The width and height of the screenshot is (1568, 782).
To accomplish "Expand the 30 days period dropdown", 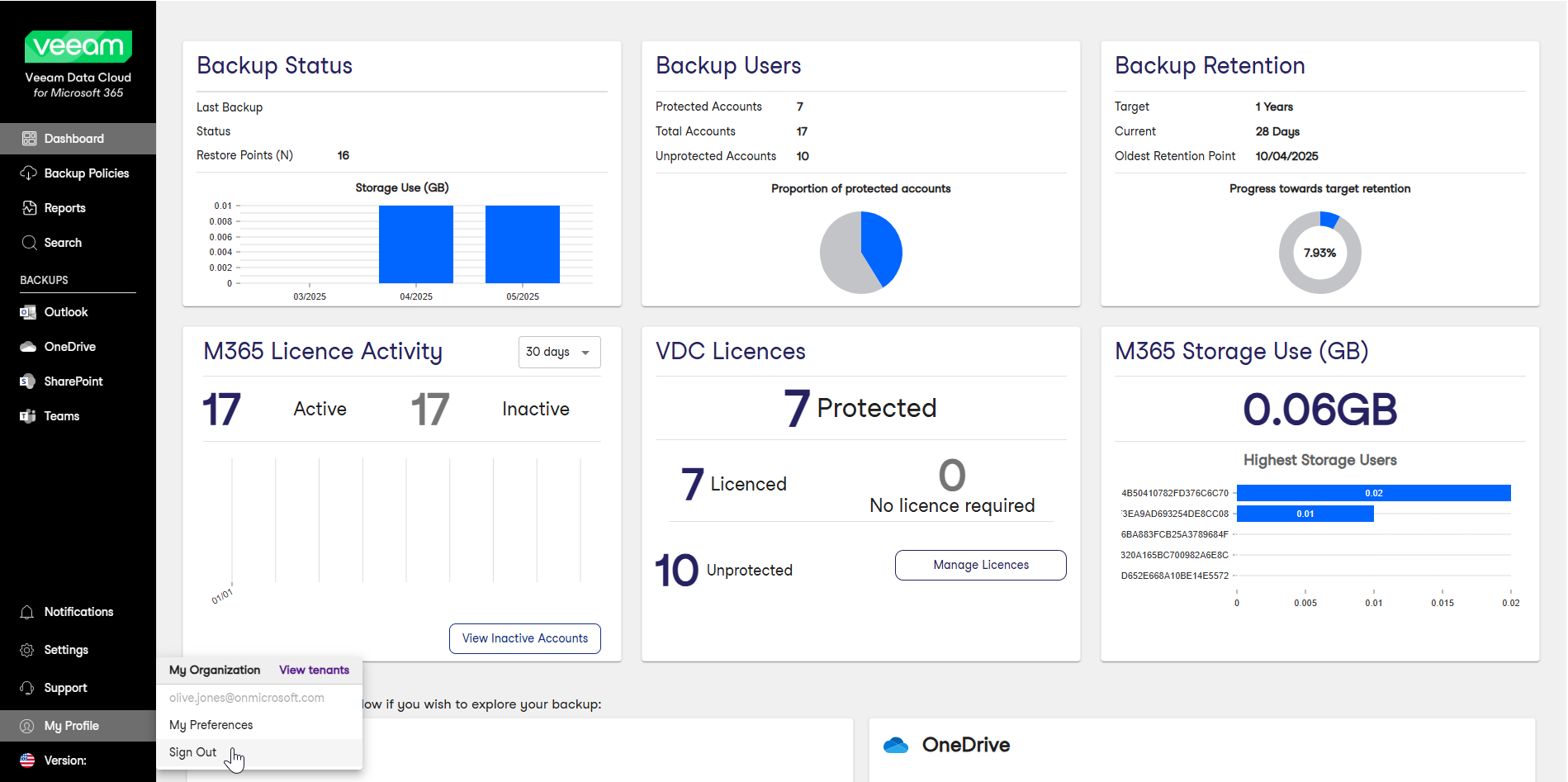I will click(559, 352).
